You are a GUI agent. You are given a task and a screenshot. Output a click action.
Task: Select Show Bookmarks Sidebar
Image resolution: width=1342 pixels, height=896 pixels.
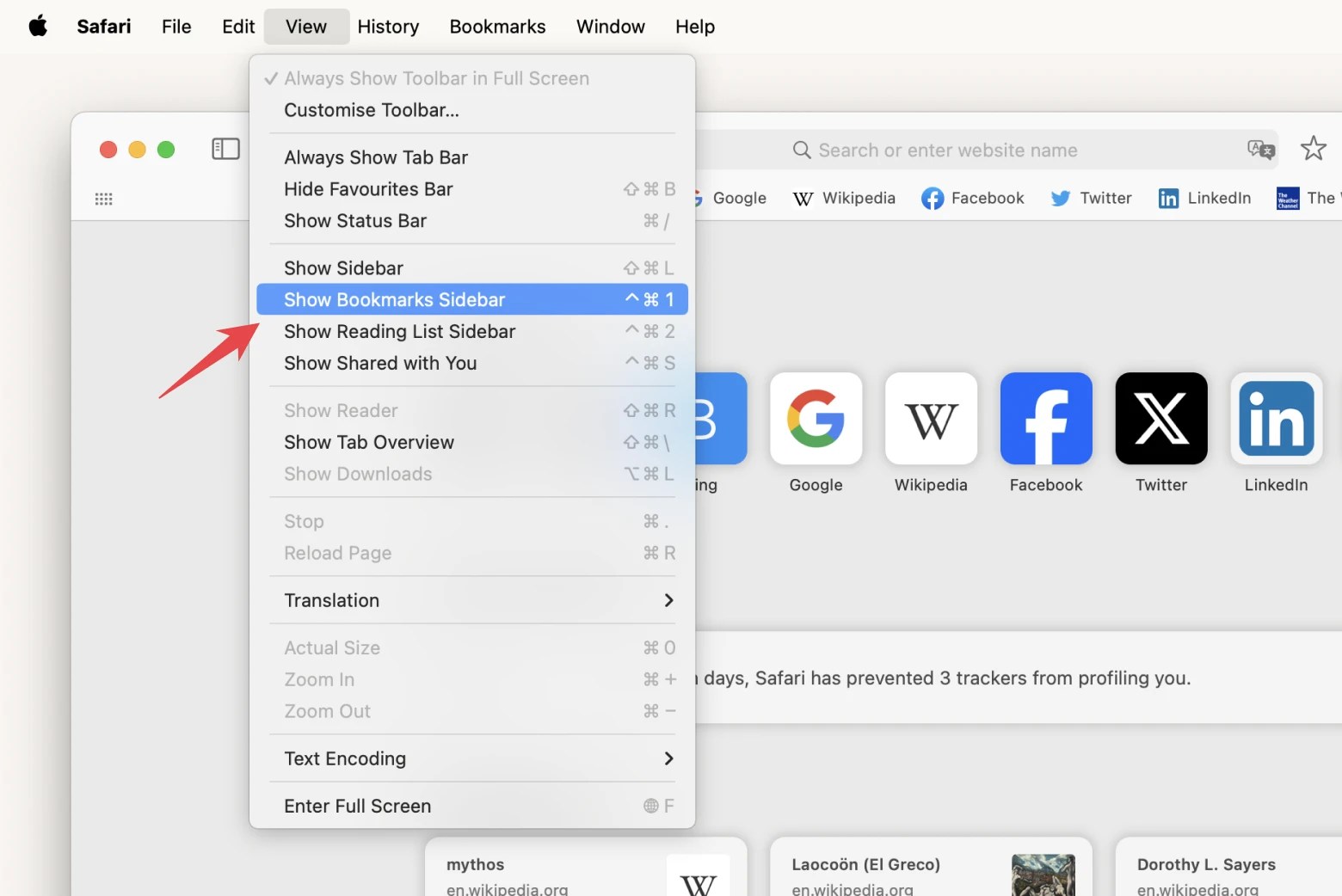(394, 299)
